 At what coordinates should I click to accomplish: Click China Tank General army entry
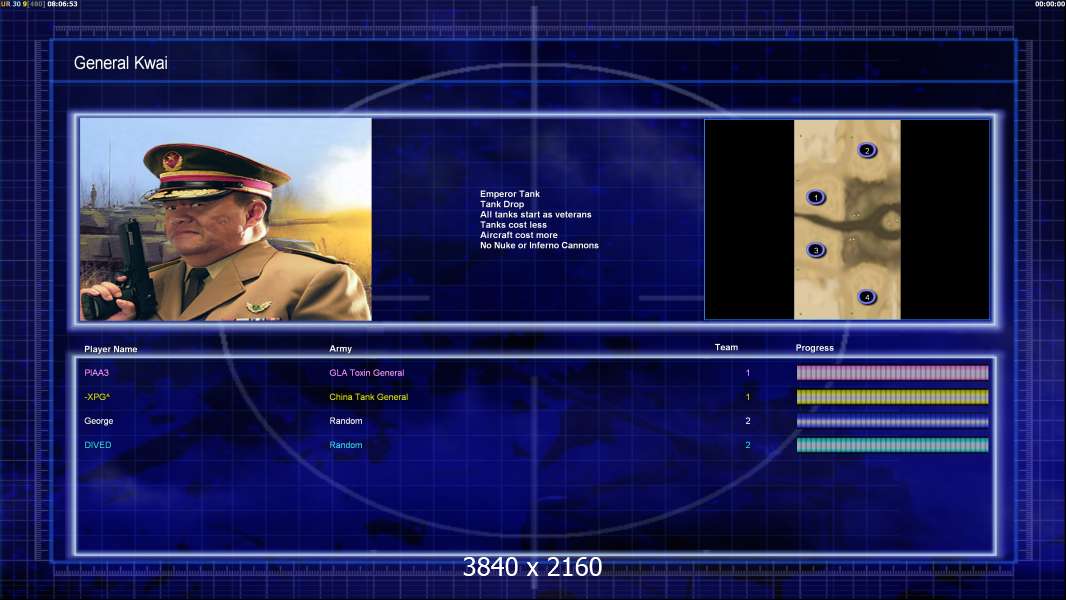(368, 397)
